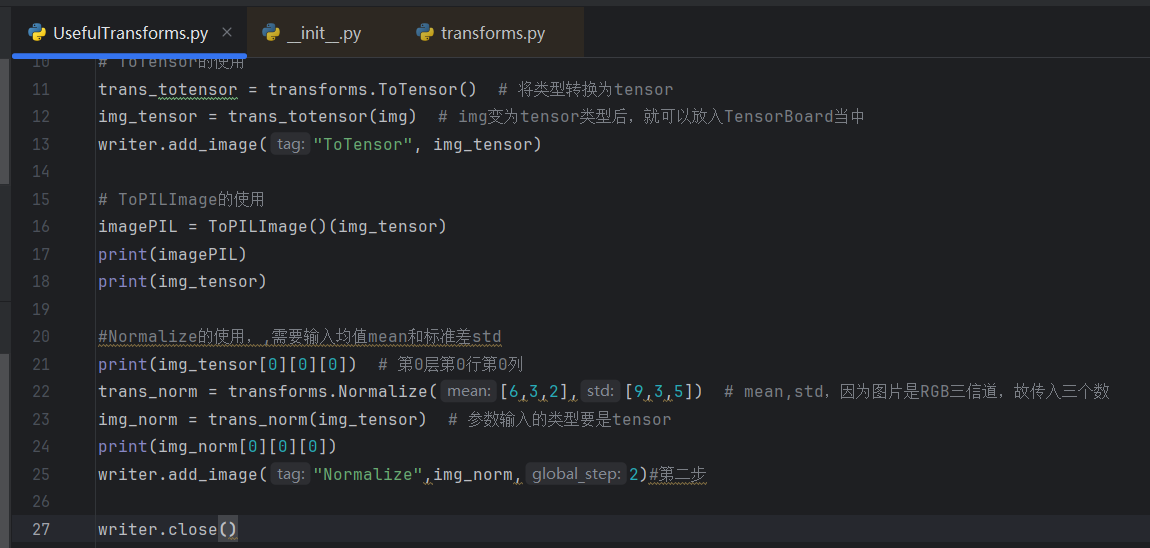Click the '#Normalize的使用' comment line
This screenshot has height=548, width=1150.
click(x=300, y=337)
